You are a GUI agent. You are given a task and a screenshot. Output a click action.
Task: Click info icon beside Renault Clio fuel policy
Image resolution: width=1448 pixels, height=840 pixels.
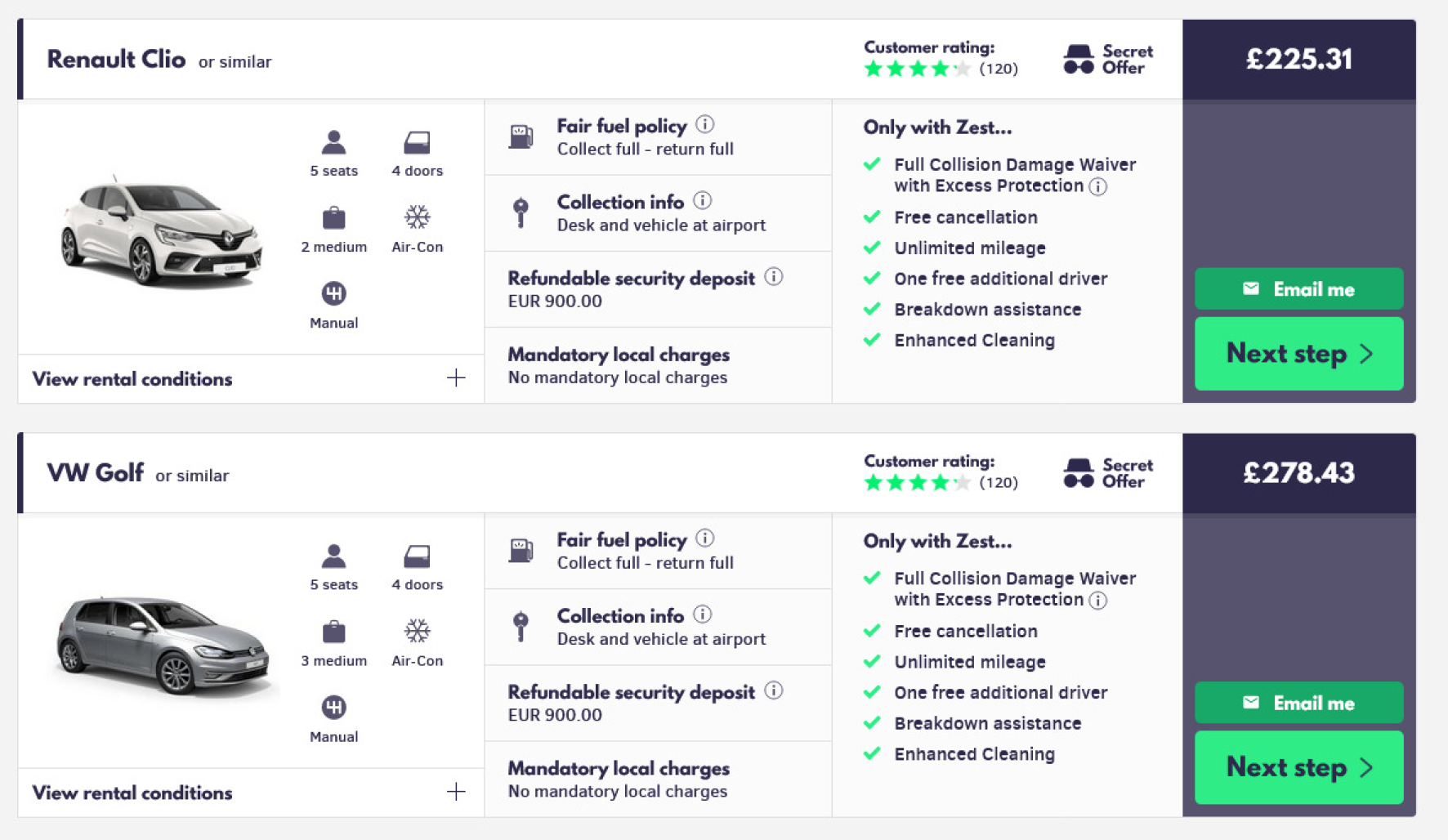704,124
